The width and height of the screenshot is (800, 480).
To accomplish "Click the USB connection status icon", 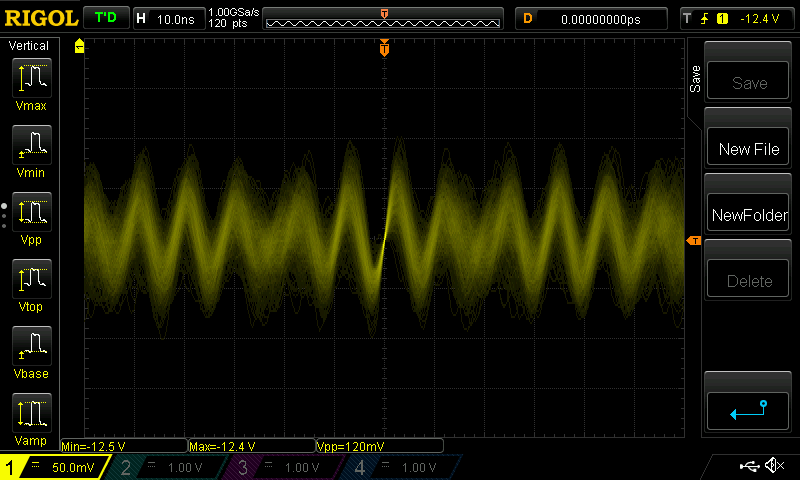I will coord(749,466).
